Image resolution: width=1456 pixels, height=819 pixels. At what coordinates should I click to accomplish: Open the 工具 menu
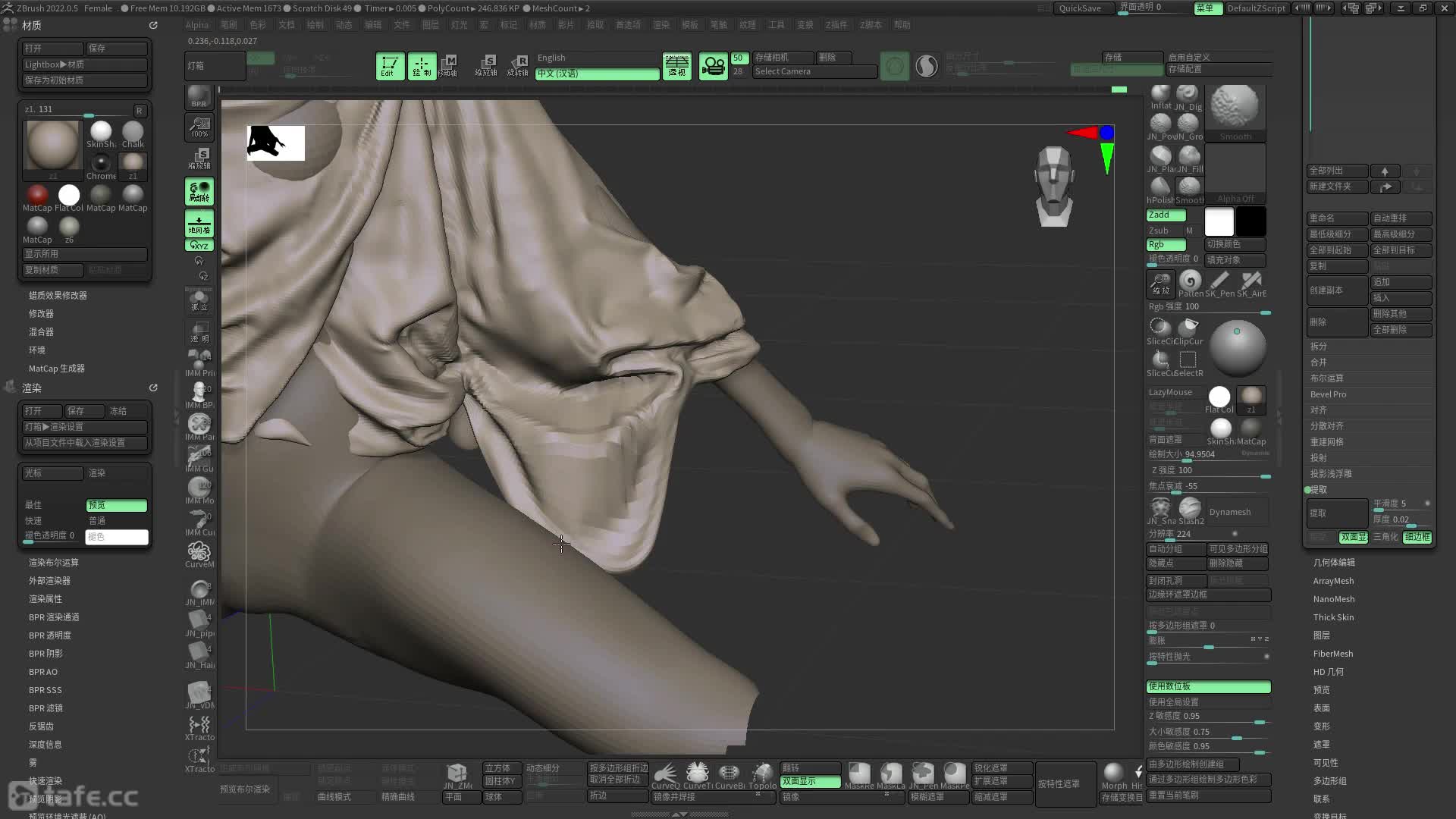(x=776, y=25)
